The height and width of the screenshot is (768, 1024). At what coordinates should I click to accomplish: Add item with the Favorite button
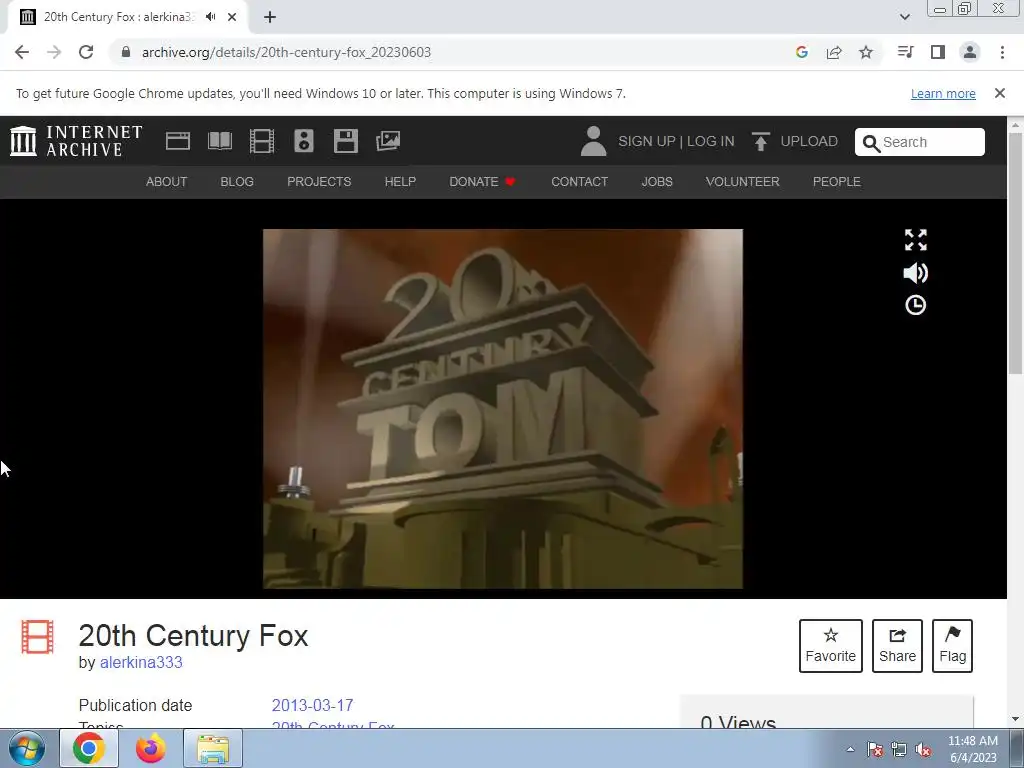click(831, 646)
